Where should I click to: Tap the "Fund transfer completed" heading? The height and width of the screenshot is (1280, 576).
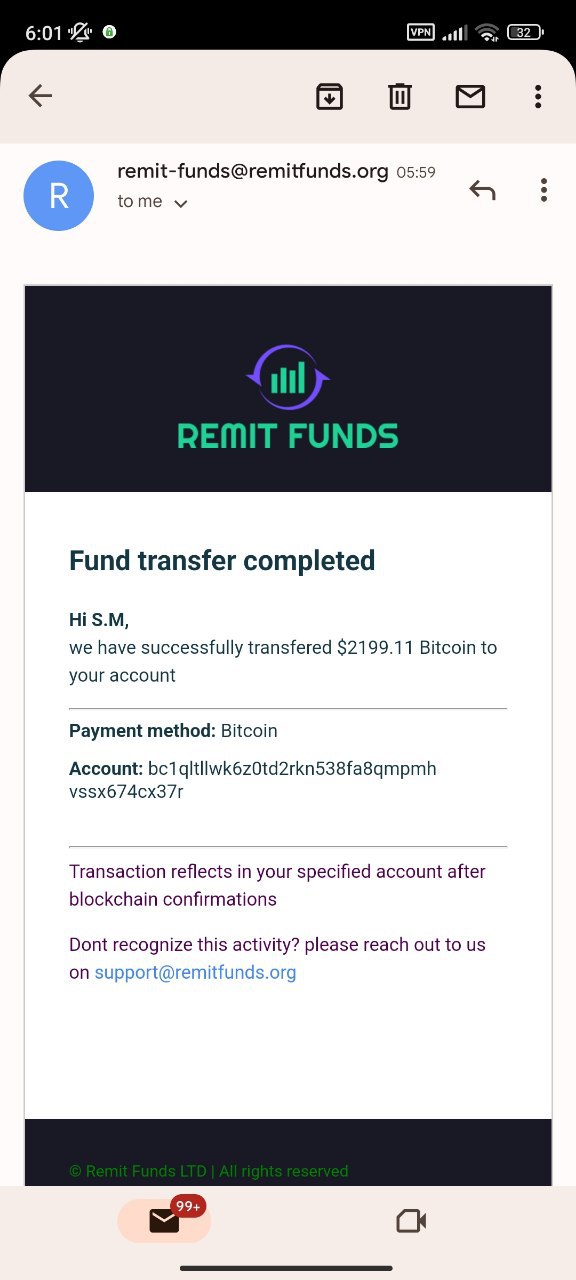(222, 560)
